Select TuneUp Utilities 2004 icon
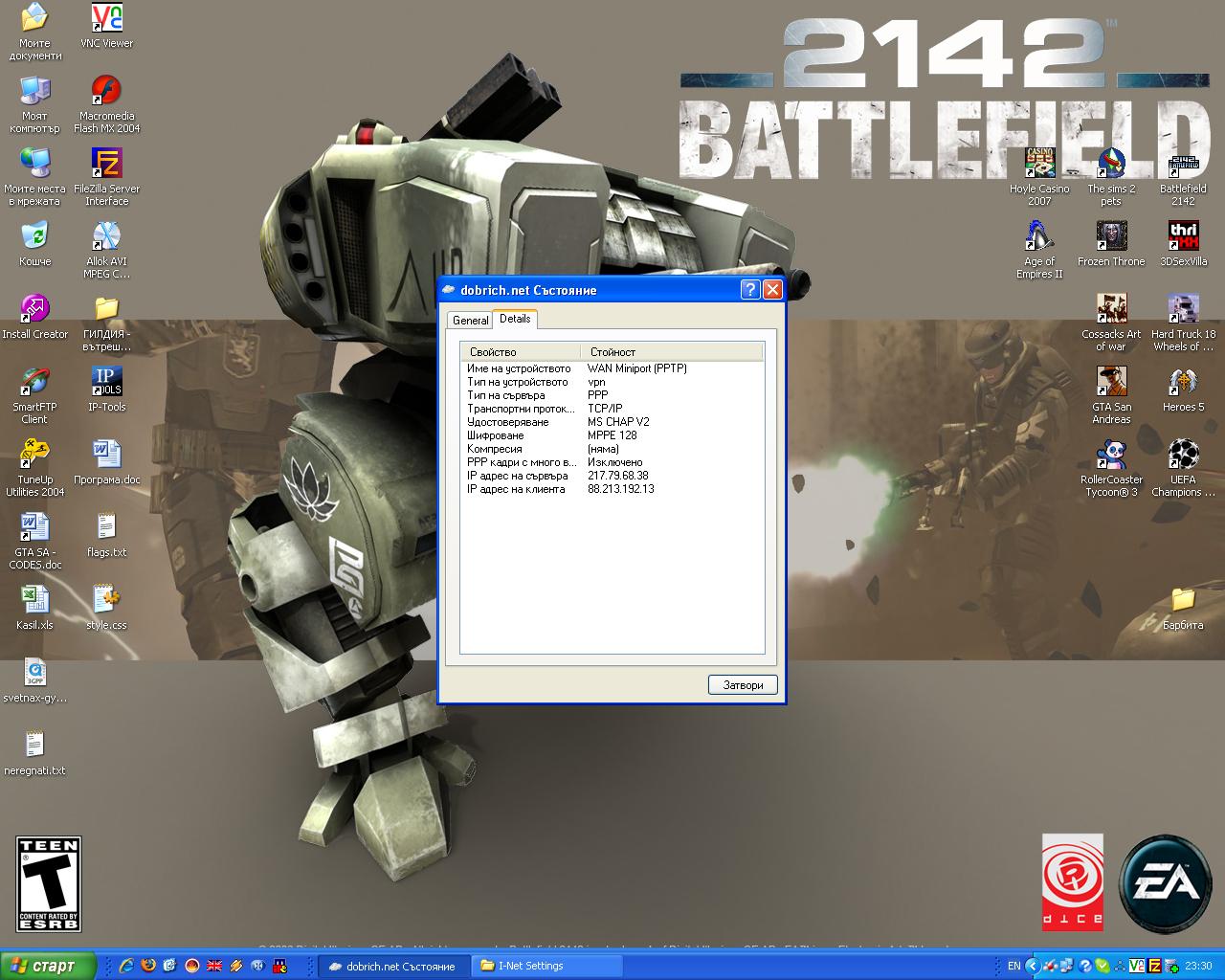 tap(35, 469)
